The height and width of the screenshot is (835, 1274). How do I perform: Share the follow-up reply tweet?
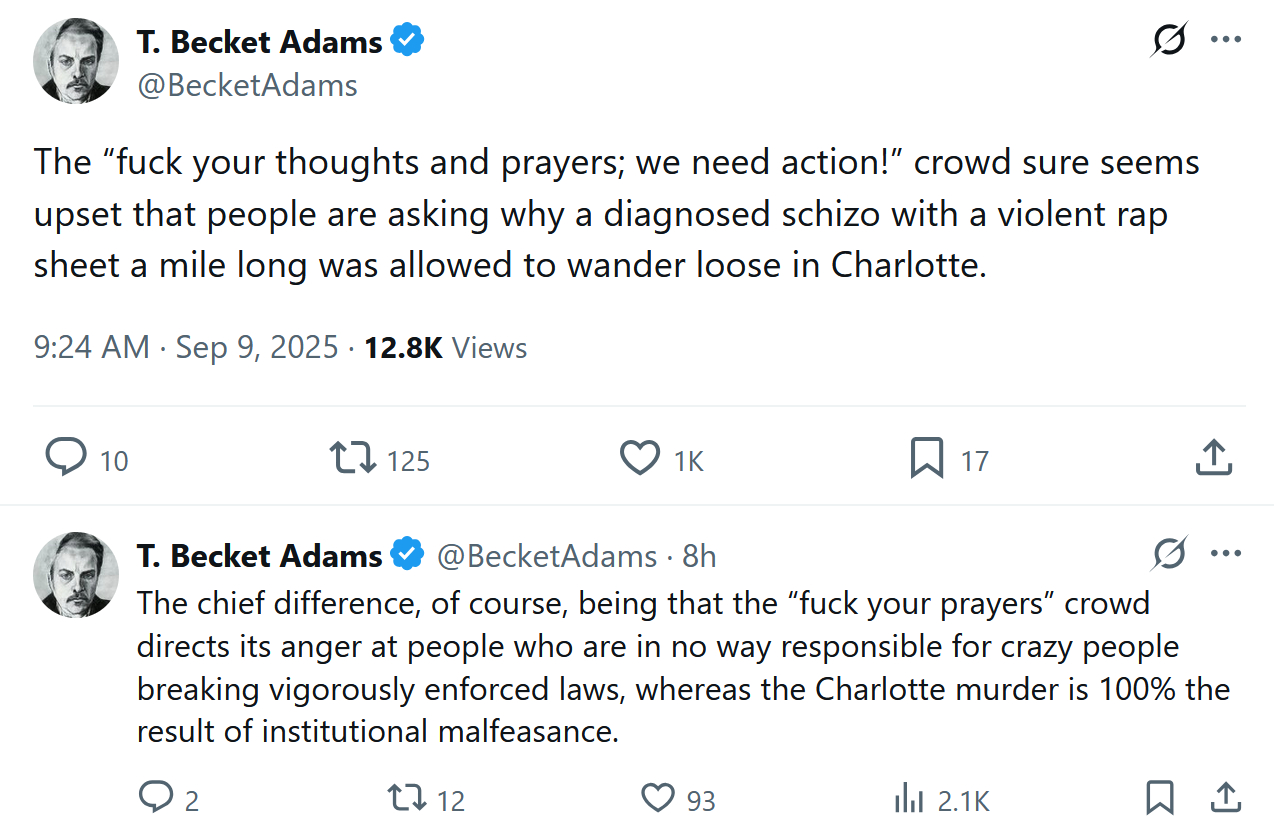coord(1224,798)
